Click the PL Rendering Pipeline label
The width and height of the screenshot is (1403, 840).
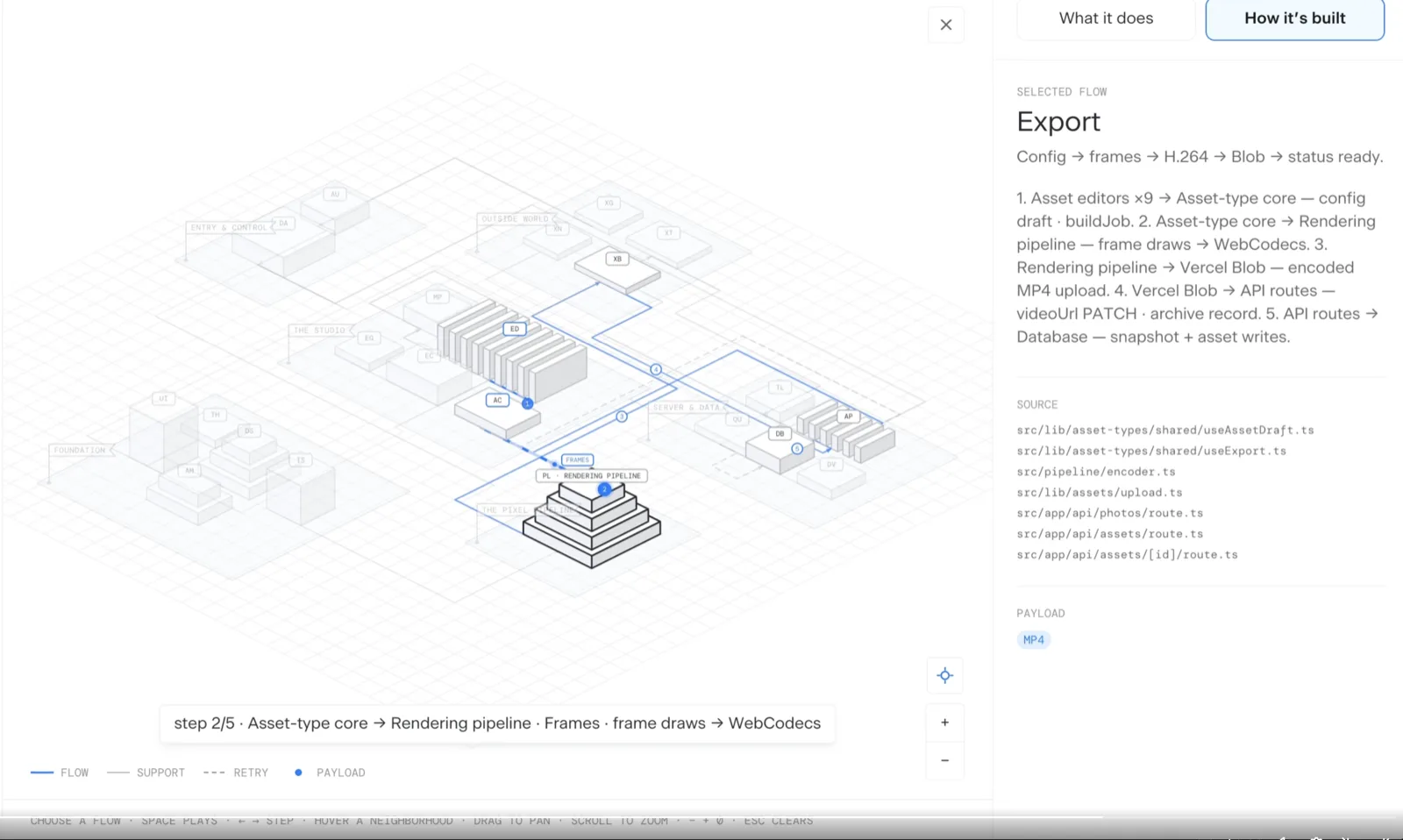coord(591,476)
